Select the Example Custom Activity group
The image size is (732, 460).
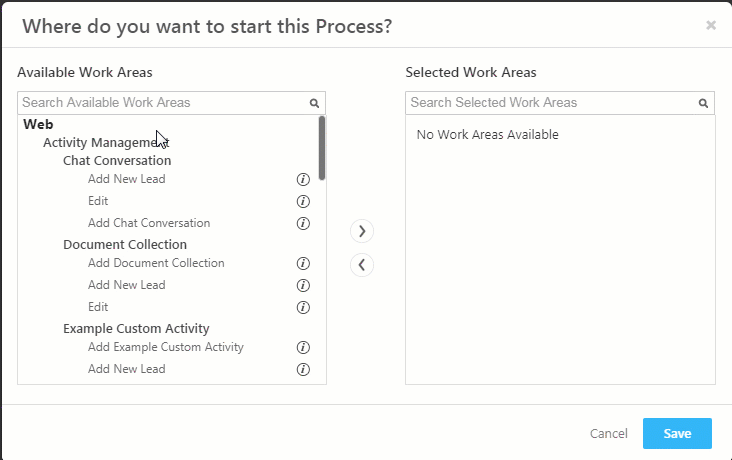click(136, 328)
